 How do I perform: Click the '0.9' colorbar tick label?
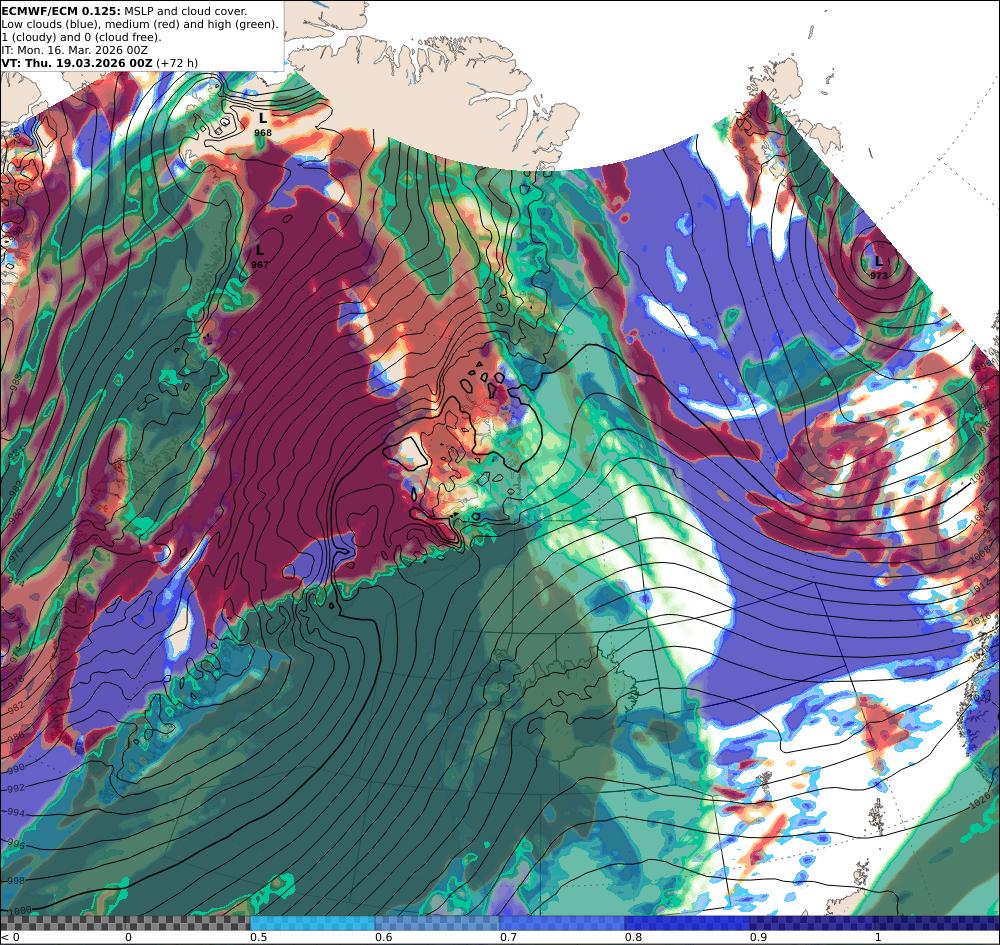coord(758,937)
